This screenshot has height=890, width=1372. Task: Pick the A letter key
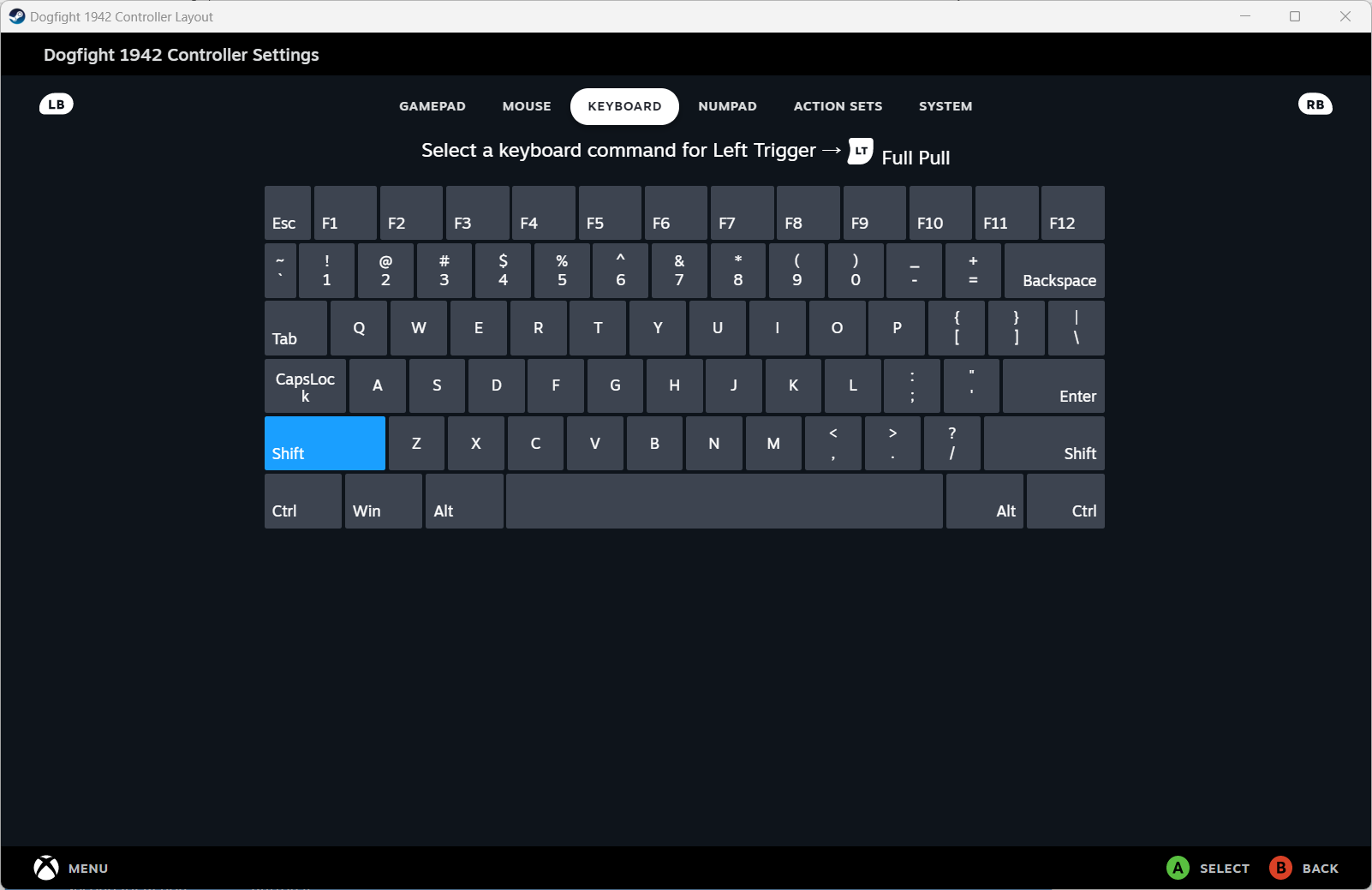378,386
